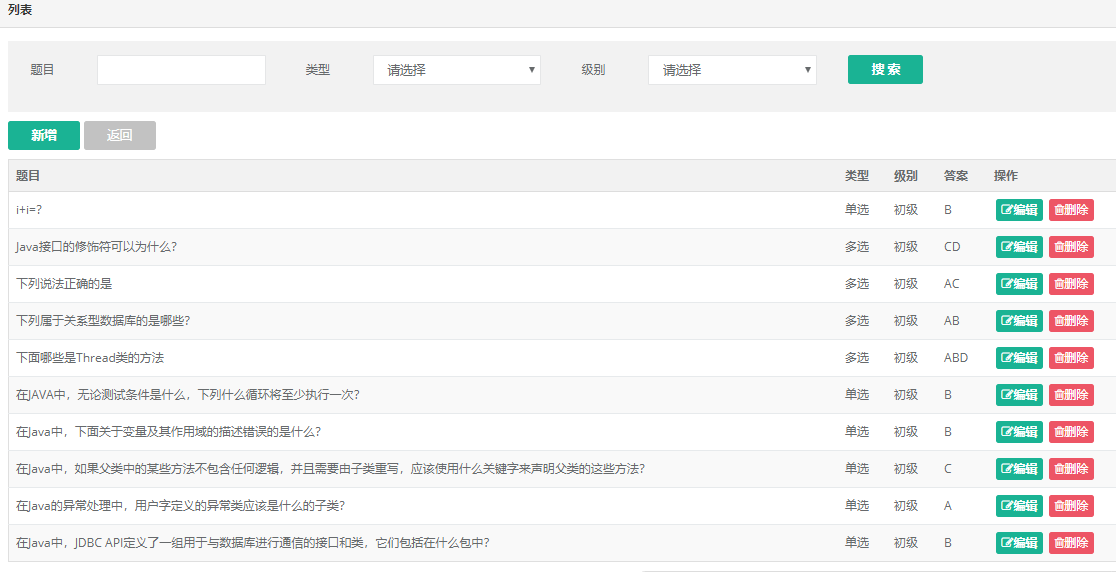Click the 答案 column header
This screenshot has height=572, width=1116.
[x=956, y=176]
